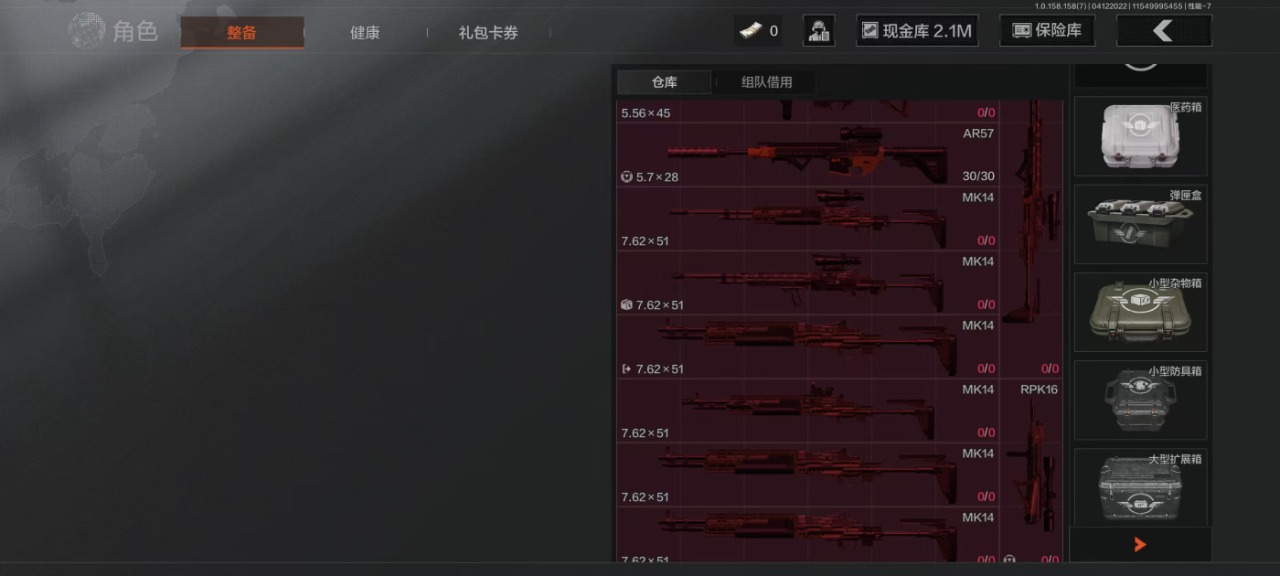Click the back arrow button
1280x576 pixels.
click(1163, 31)
